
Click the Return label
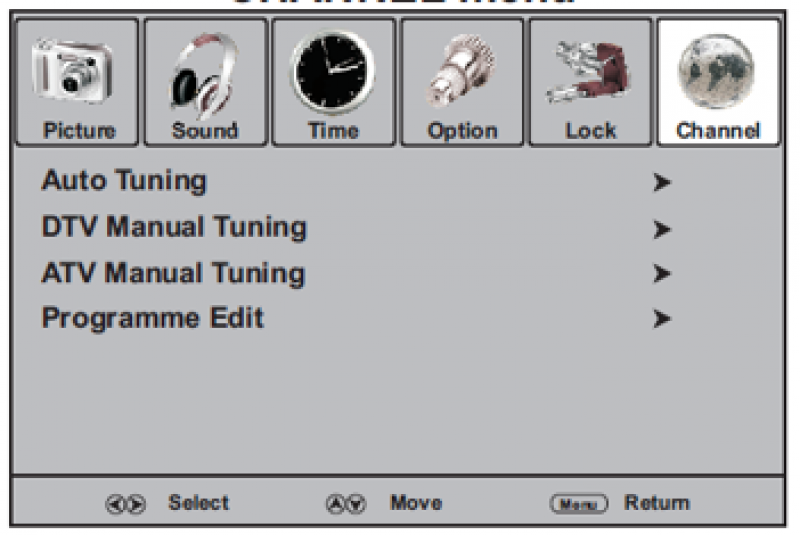pyautogui.click(x=657, y=503)
